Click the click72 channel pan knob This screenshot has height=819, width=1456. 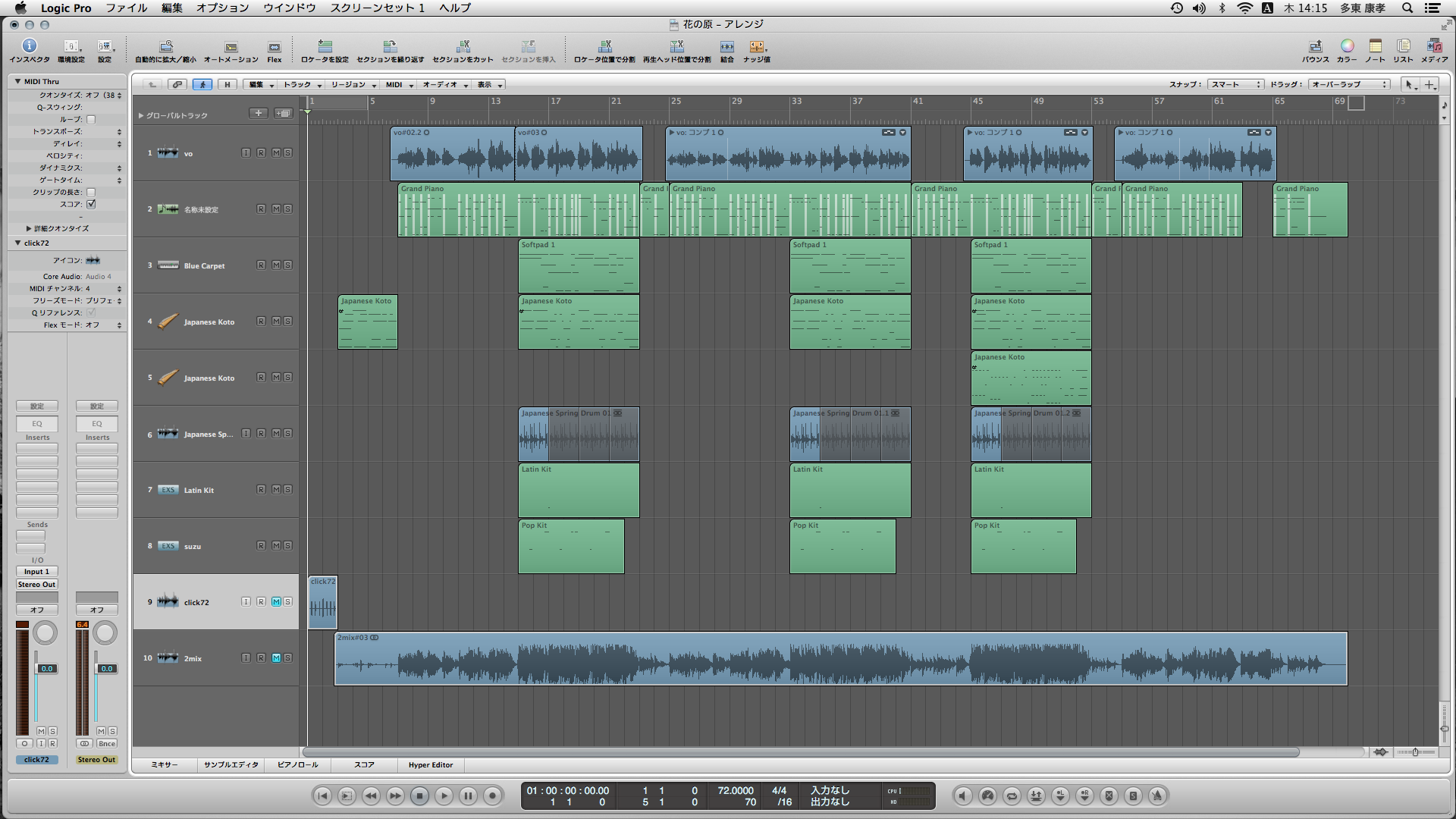(x=45, y=632)
